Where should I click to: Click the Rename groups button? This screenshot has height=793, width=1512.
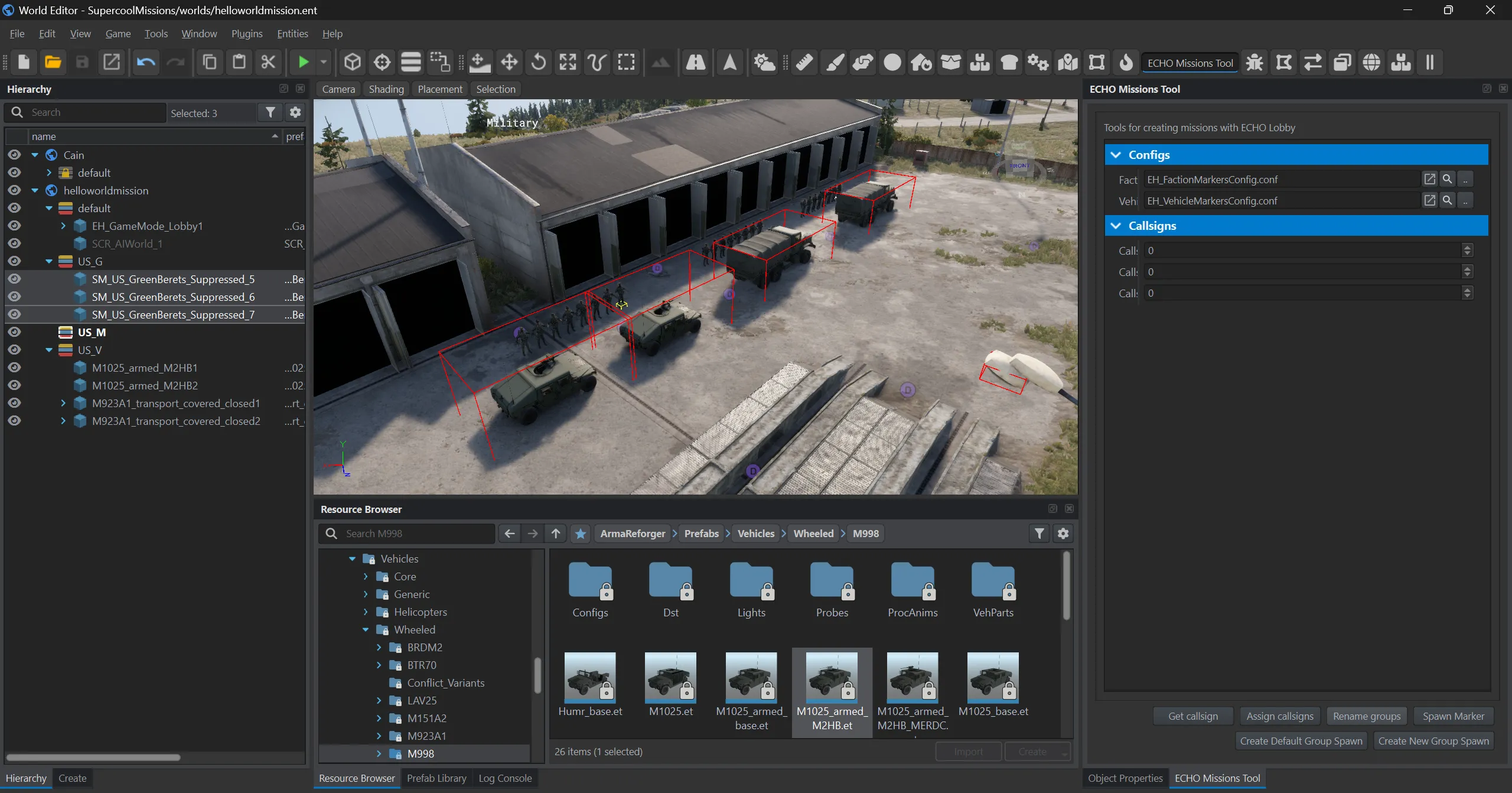(1367, 716)
